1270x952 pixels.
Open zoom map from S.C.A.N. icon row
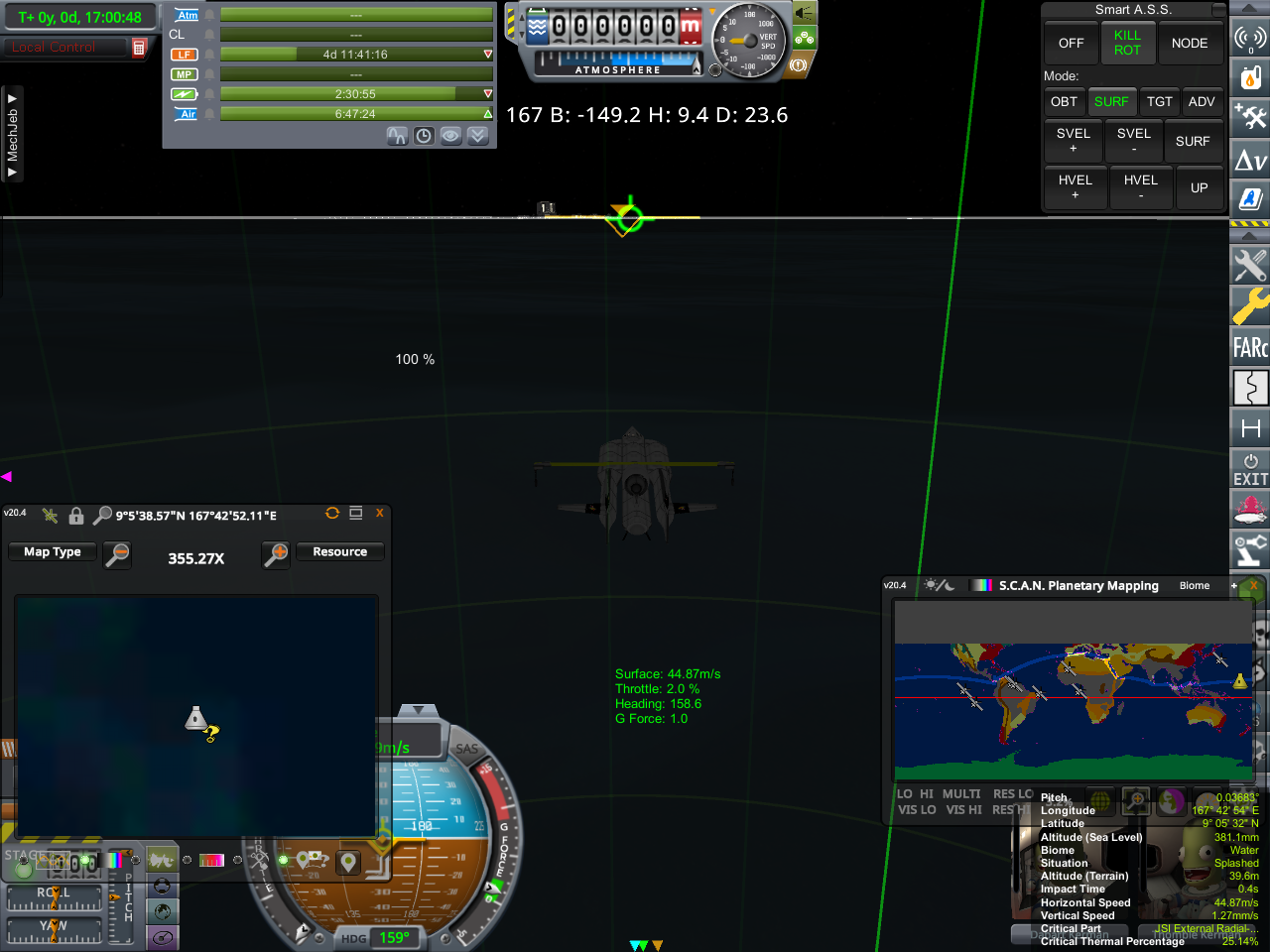(1136, 799)
